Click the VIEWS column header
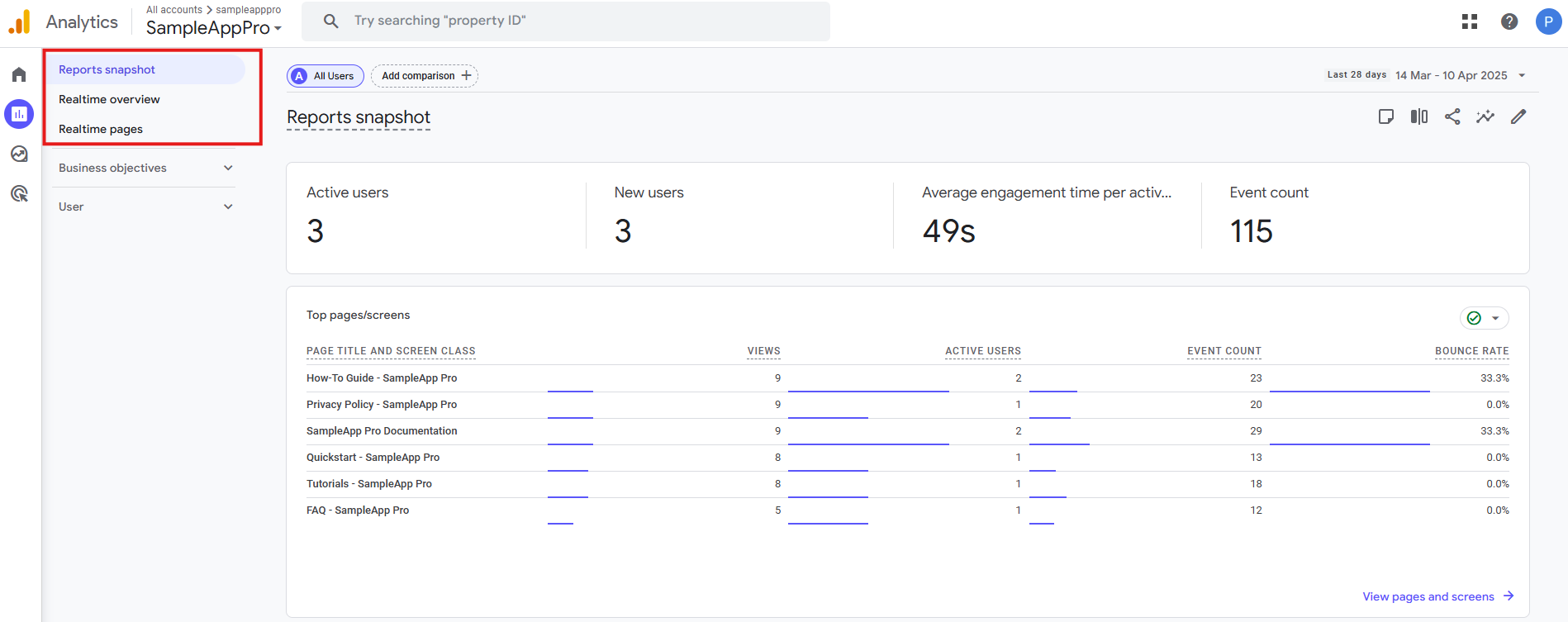Viewport: 1568px width, 622px height. coord(764,351)
